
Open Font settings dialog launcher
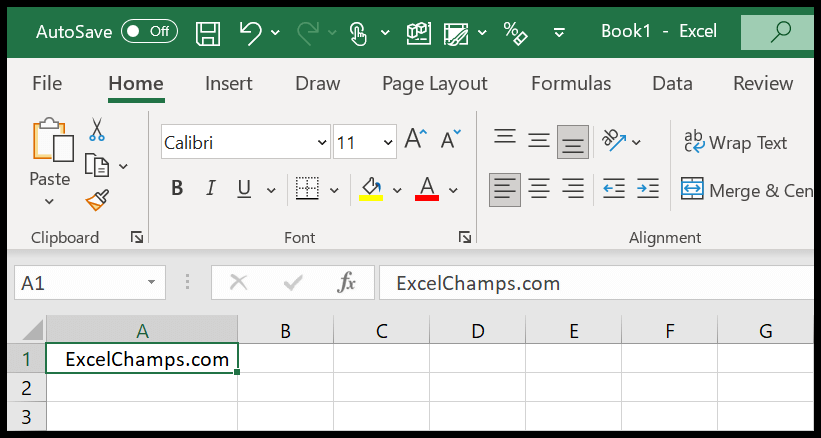pyautogui.click(x=464, y=238)
